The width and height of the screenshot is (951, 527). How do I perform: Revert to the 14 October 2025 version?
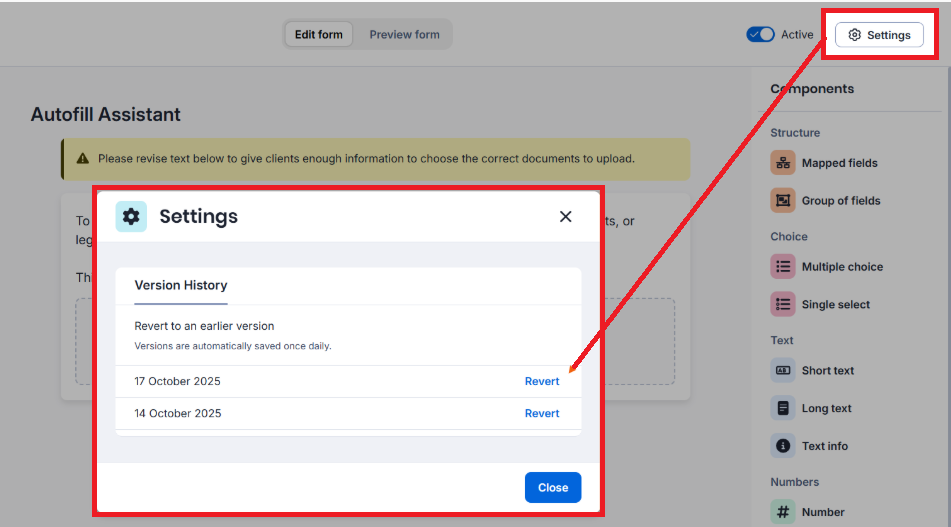pyautogui.click(x=542, y=413)
